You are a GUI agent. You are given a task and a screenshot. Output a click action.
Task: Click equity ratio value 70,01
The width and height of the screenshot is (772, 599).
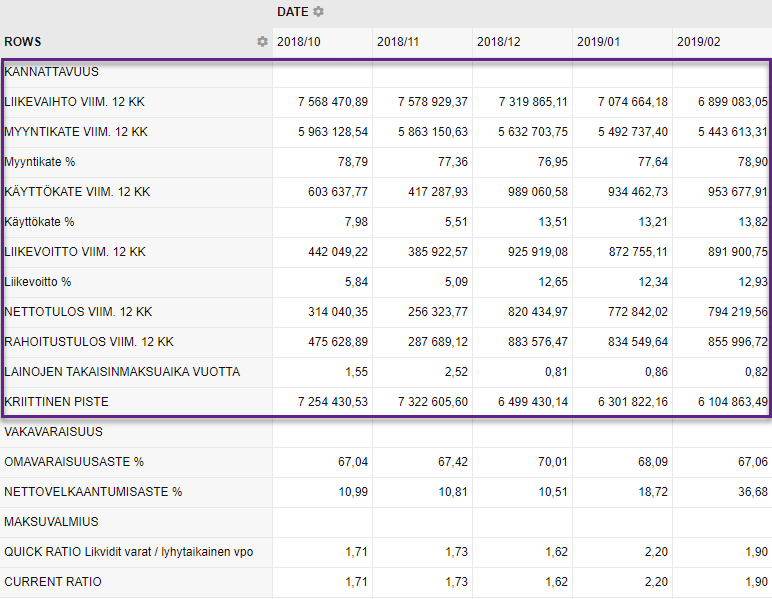553,462
